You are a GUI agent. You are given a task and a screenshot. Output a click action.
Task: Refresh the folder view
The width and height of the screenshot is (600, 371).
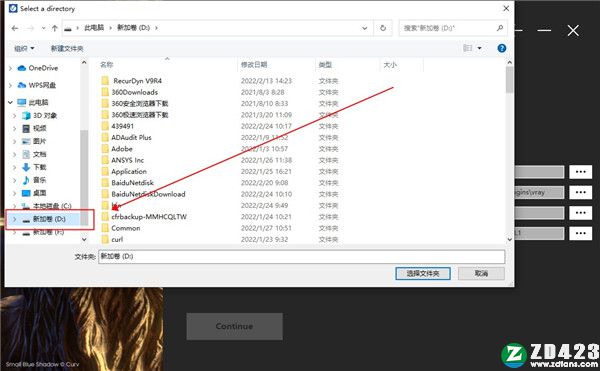383,28
